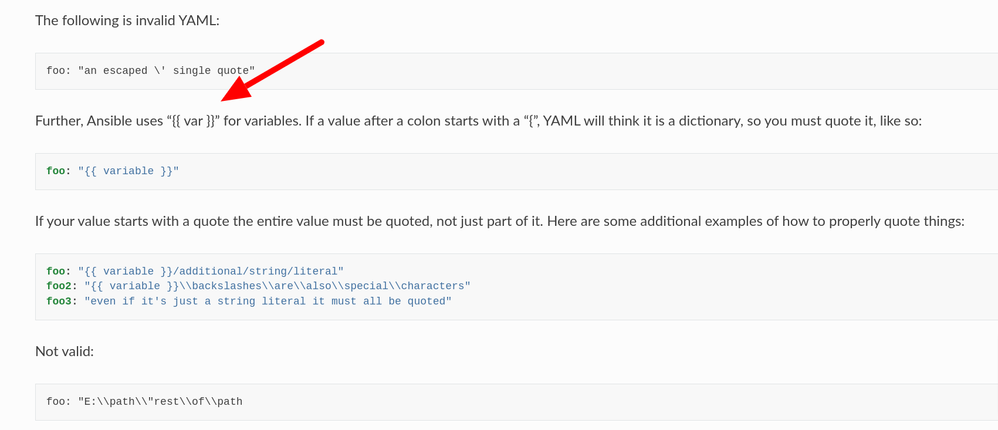
Task: Click the escaped single quote code block
Action: (150, 71)
